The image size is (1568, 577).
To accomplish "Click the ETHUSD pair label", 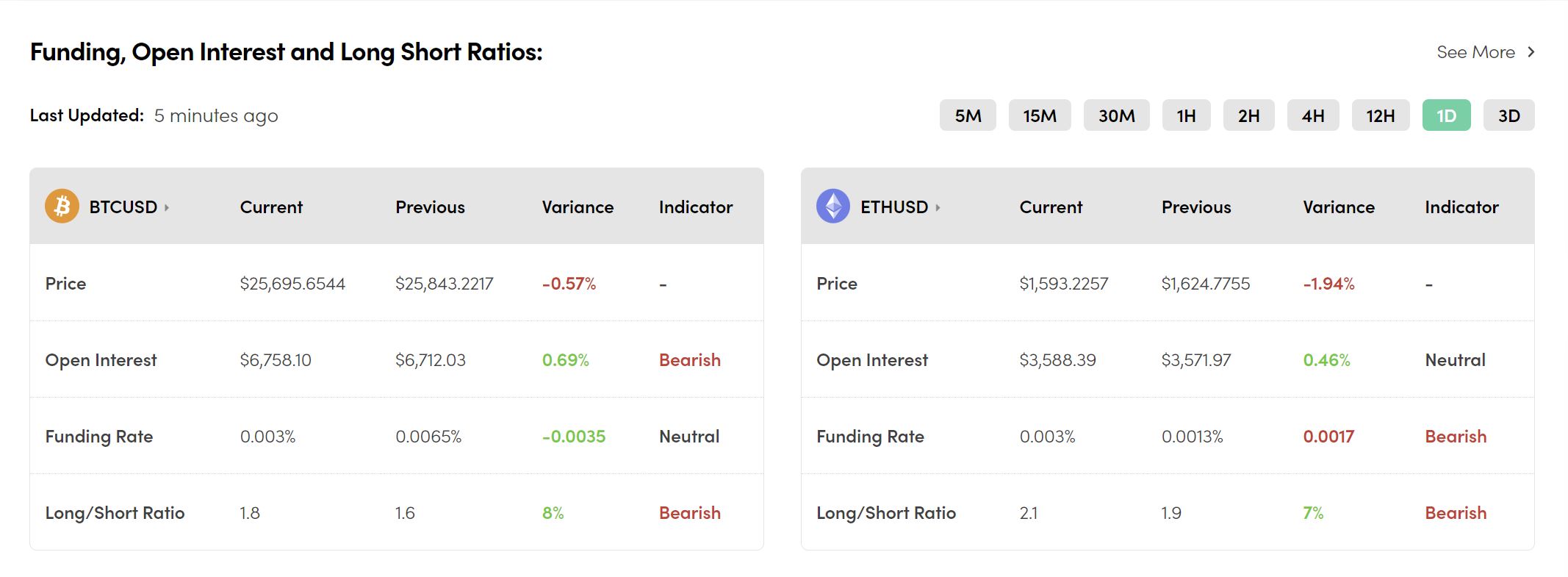I will (893, 207).
